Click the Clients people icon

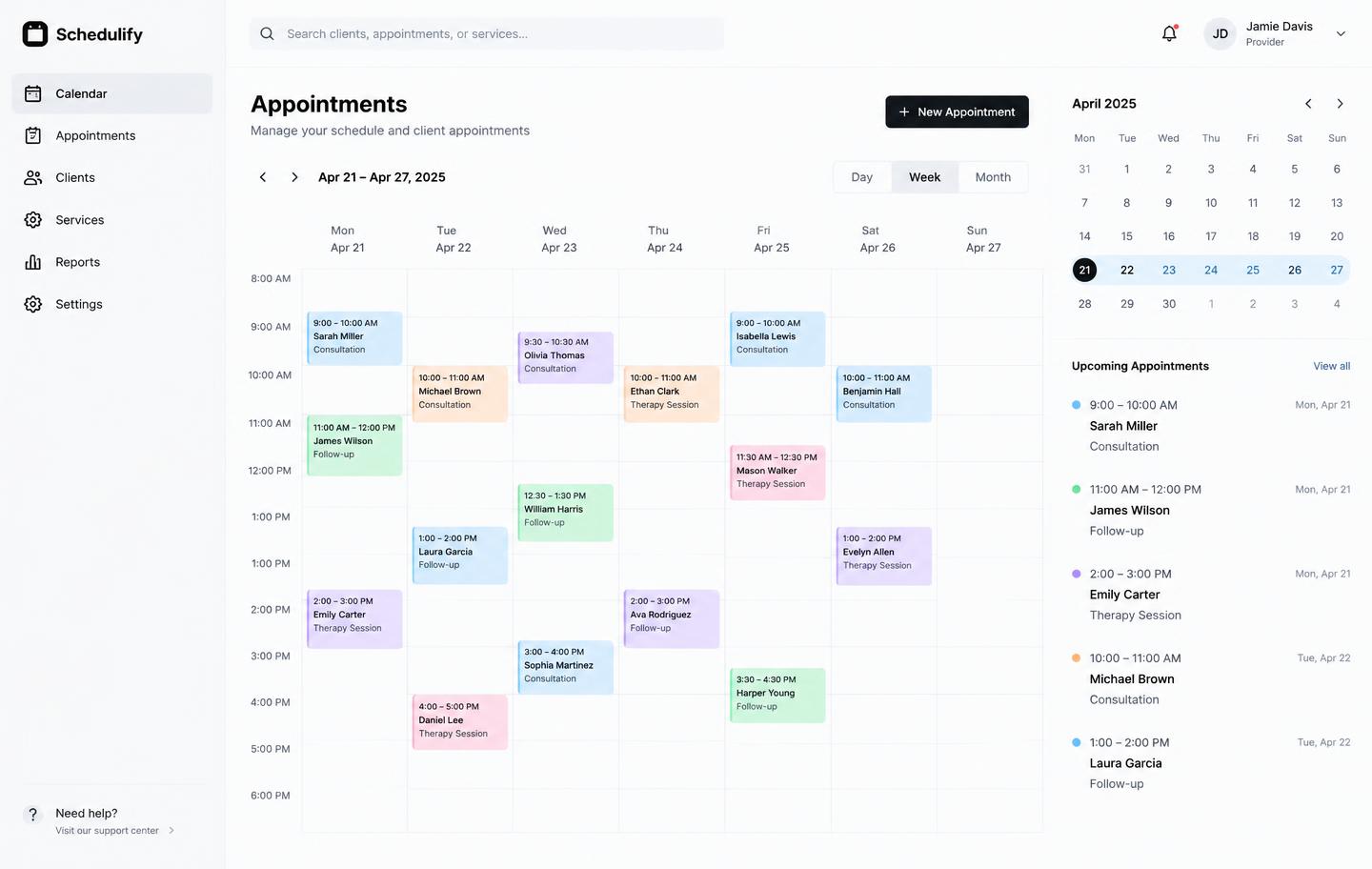pyautogui.click(x=33, y=177)
